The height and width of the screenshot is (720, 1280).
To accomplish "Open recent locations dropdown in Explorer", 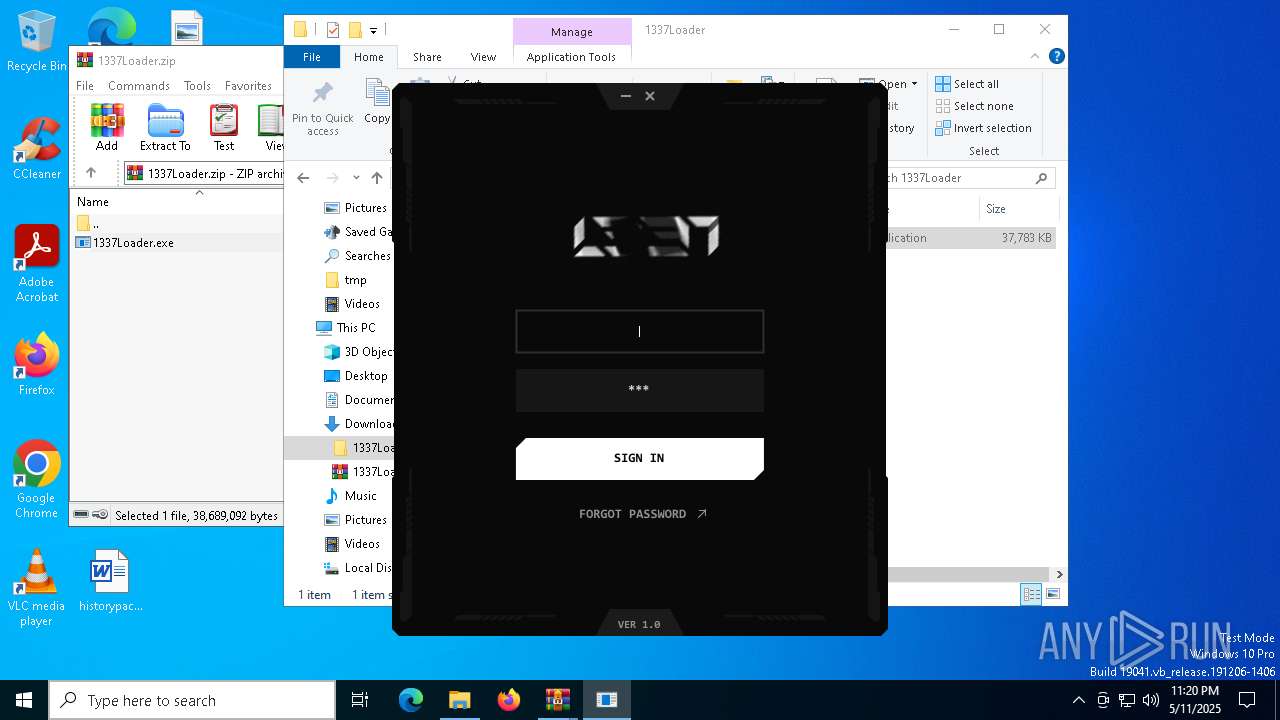I will [356, 178].
